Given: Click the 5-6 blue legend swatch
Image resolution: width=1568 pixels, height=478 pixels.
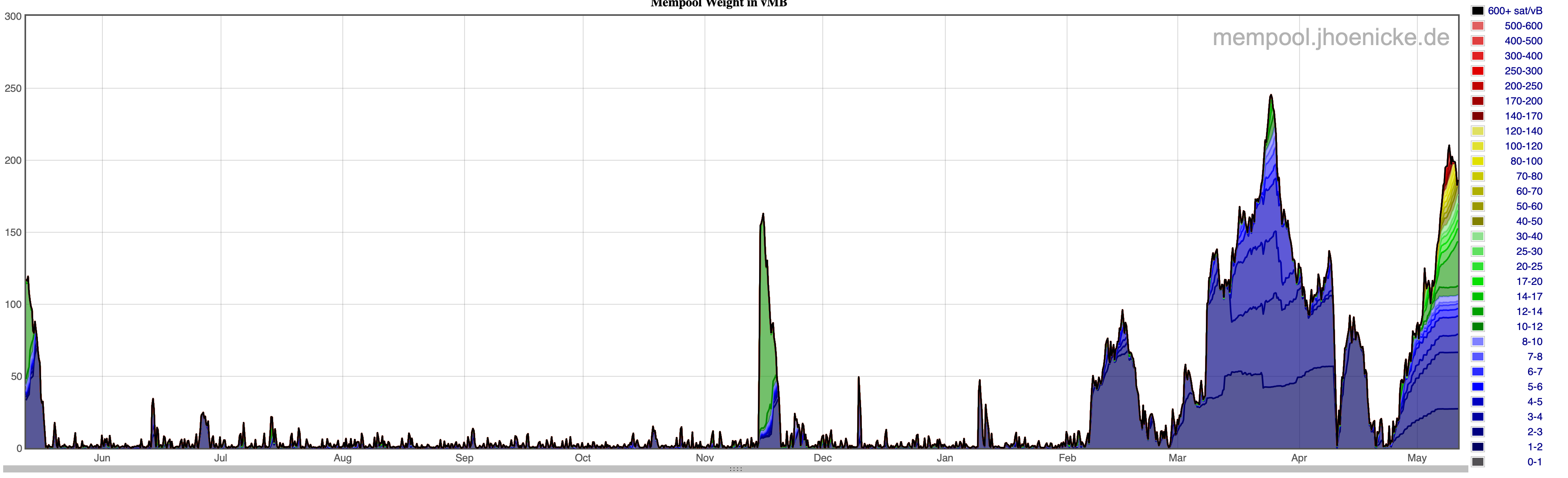Looking at the screenshot, I should click(x=1477, y=387).
